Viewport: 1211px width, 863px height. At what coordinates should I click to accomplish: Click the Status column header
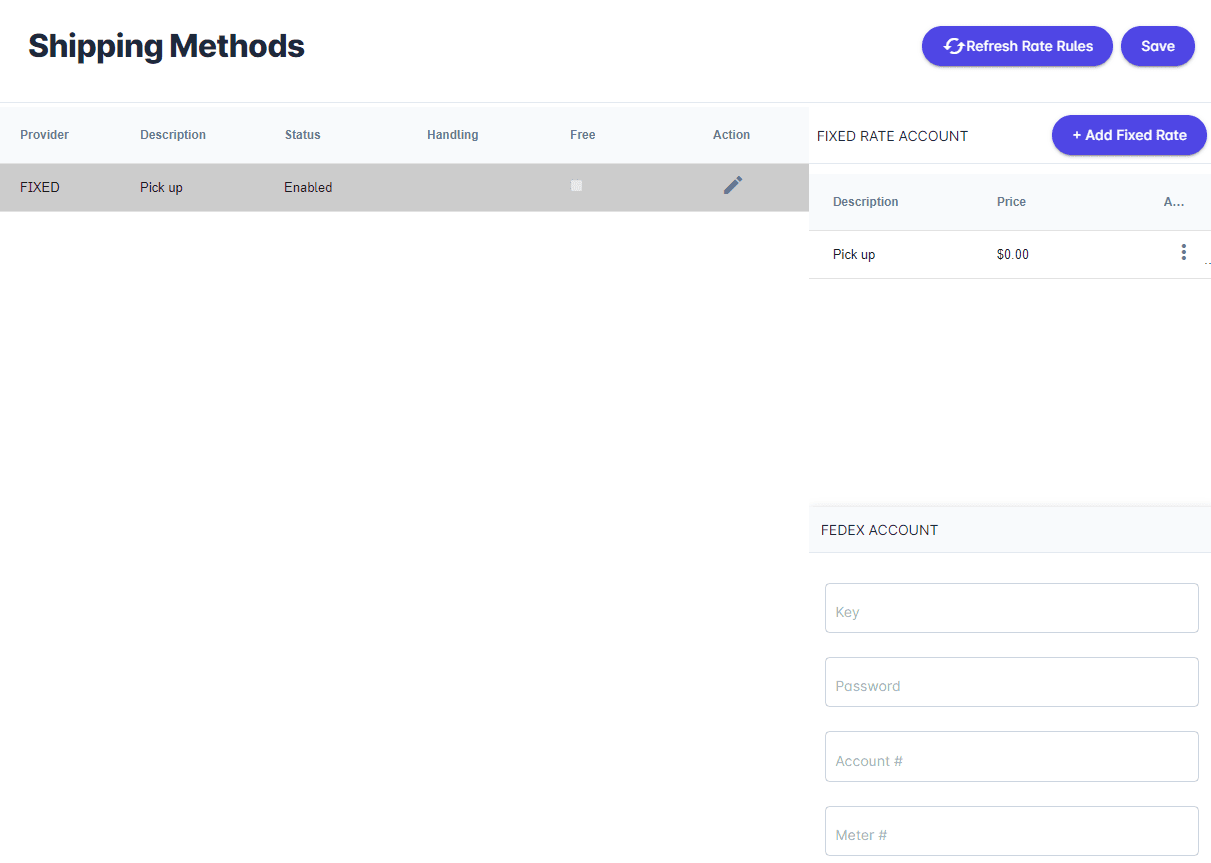pyautogui.click(x=302, y=135)
